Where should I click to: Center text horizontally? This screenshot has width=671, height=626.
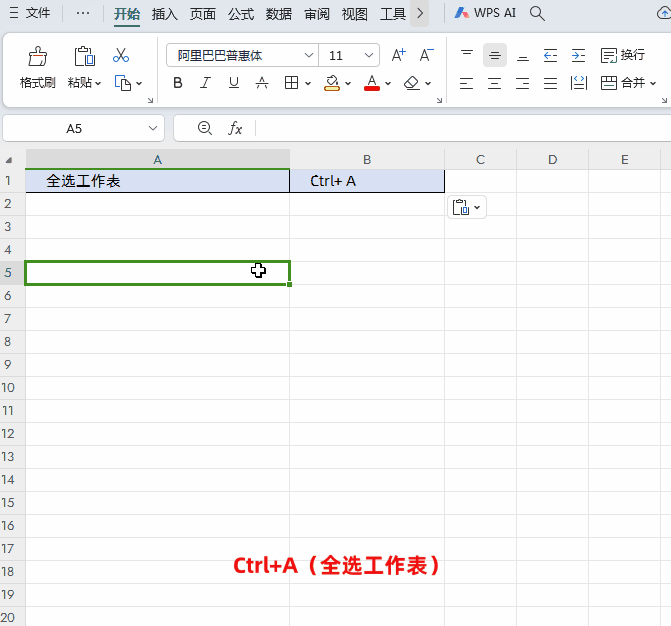click(x=495, y=83)
